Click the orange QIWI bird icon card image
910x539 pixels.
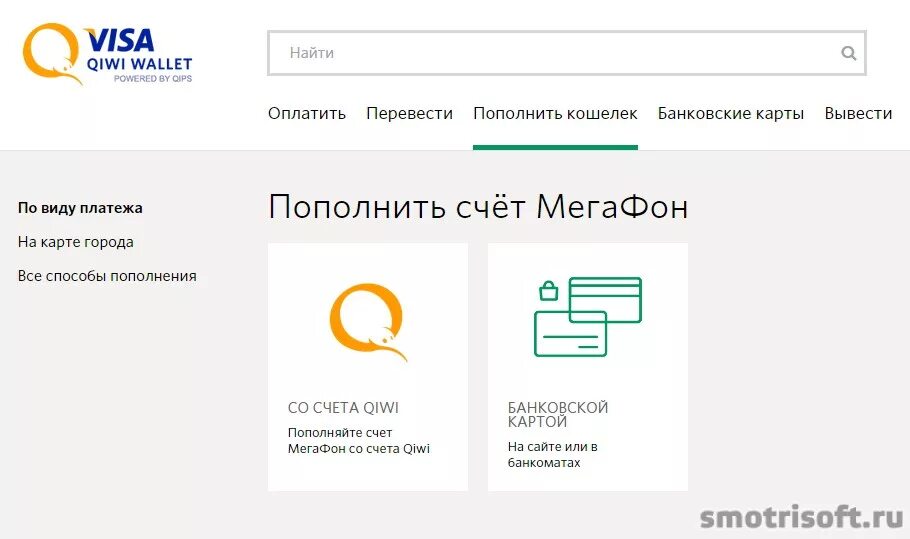(368, 321)
